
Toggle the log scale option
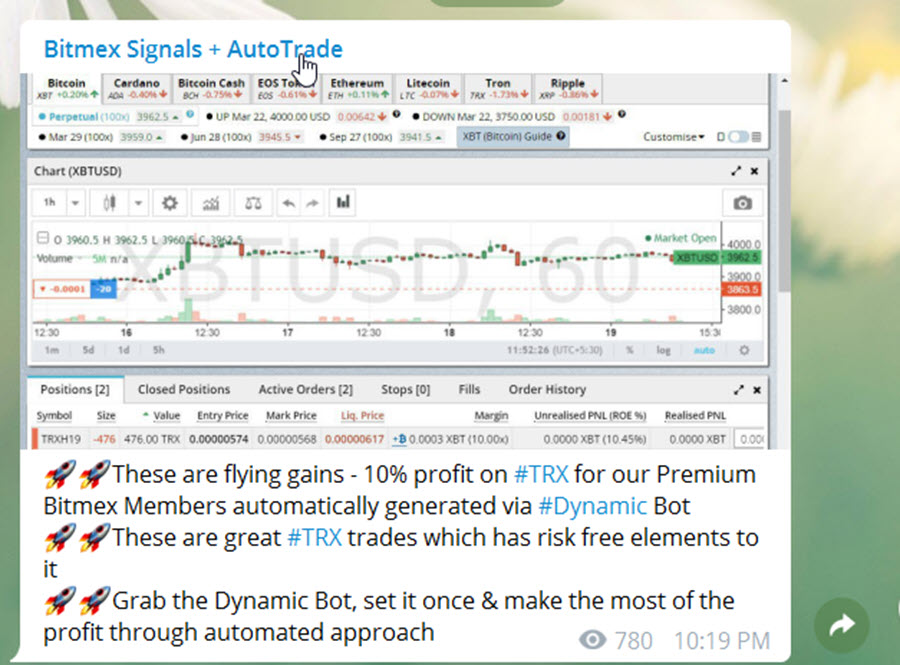click(x=663, y=350)
